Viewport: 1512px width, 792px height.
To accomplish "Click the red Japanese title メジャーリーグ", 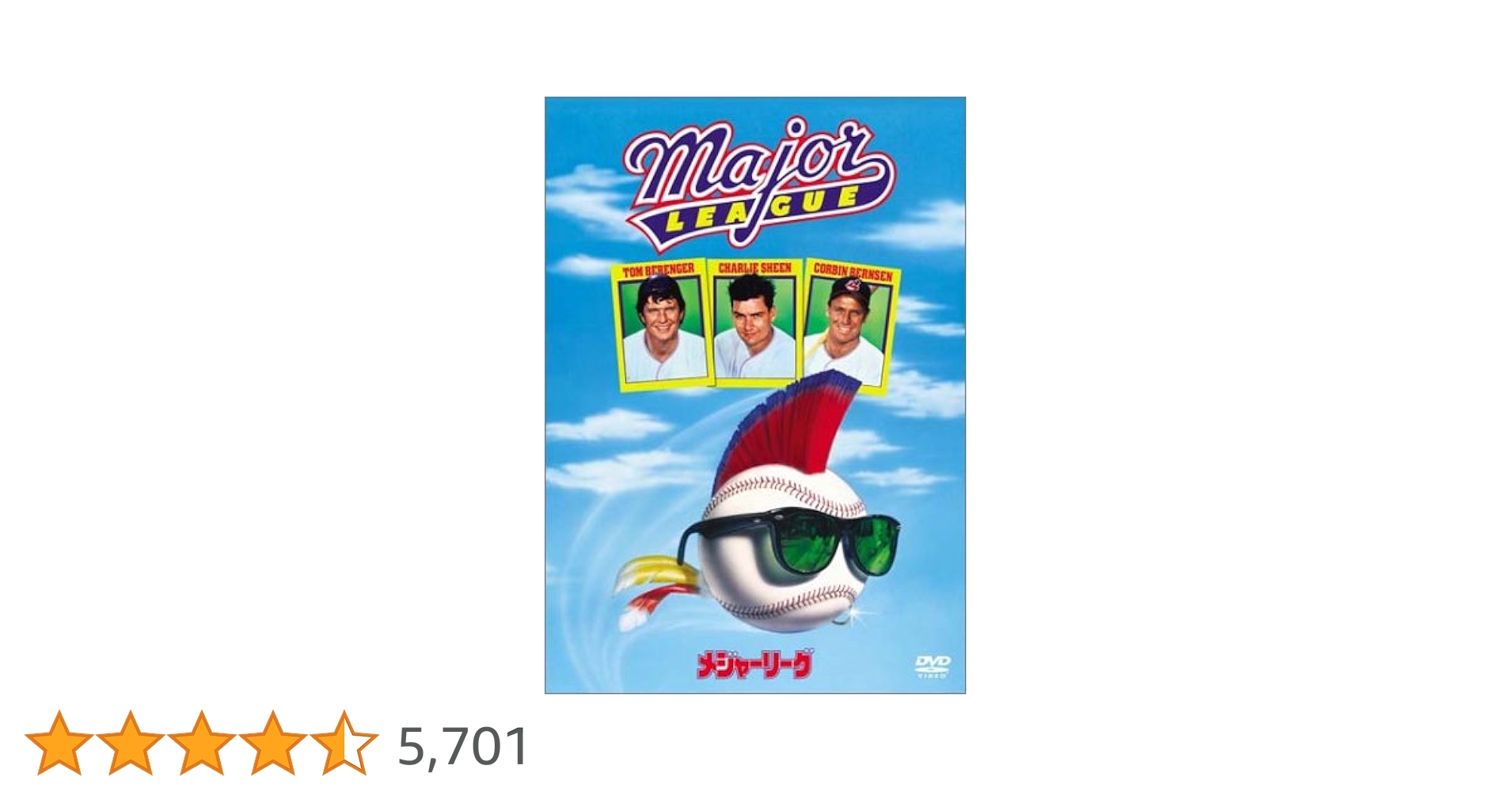I will pos(754,664).
